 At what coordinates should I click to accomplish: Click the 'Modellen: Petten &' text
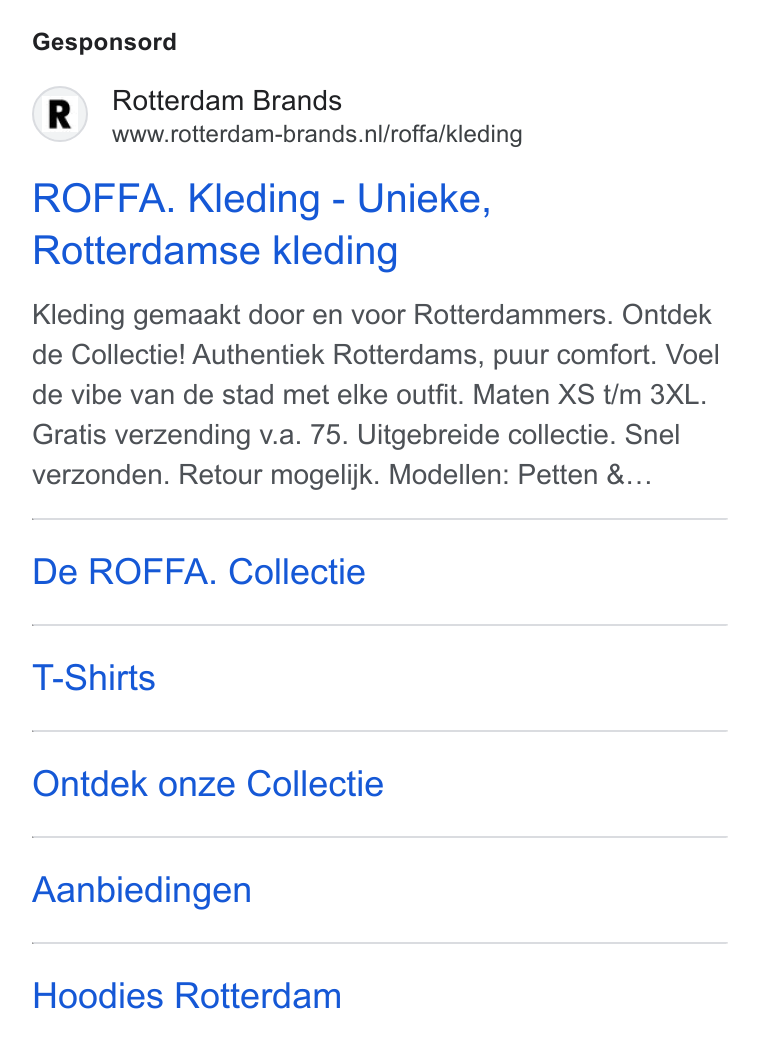(507, 475)
